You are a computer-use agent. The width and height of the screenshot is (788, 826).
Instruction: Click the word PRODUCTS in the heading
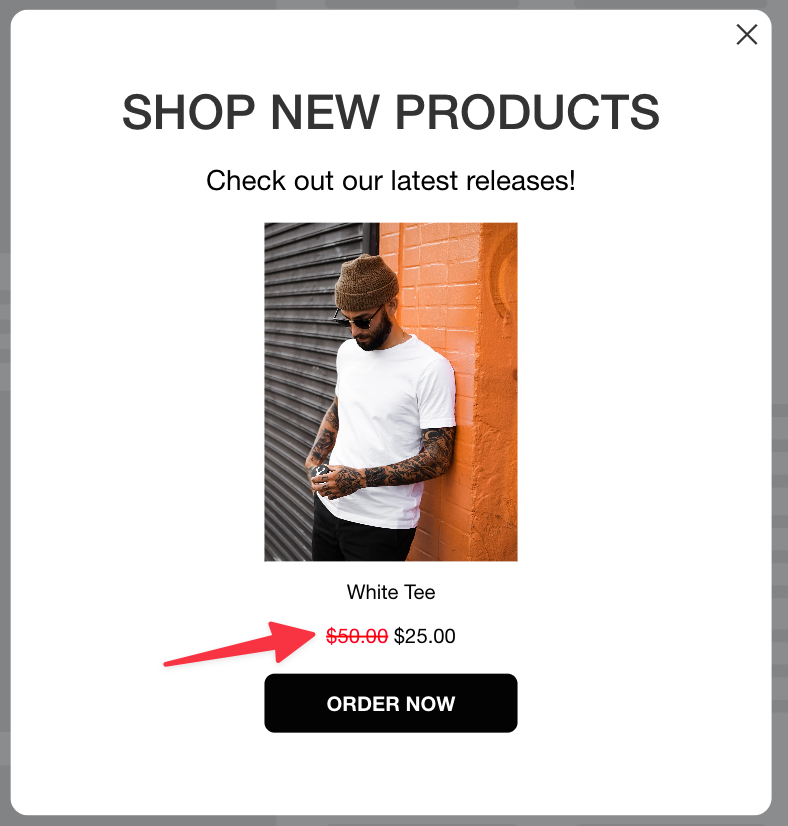[527, 112]
